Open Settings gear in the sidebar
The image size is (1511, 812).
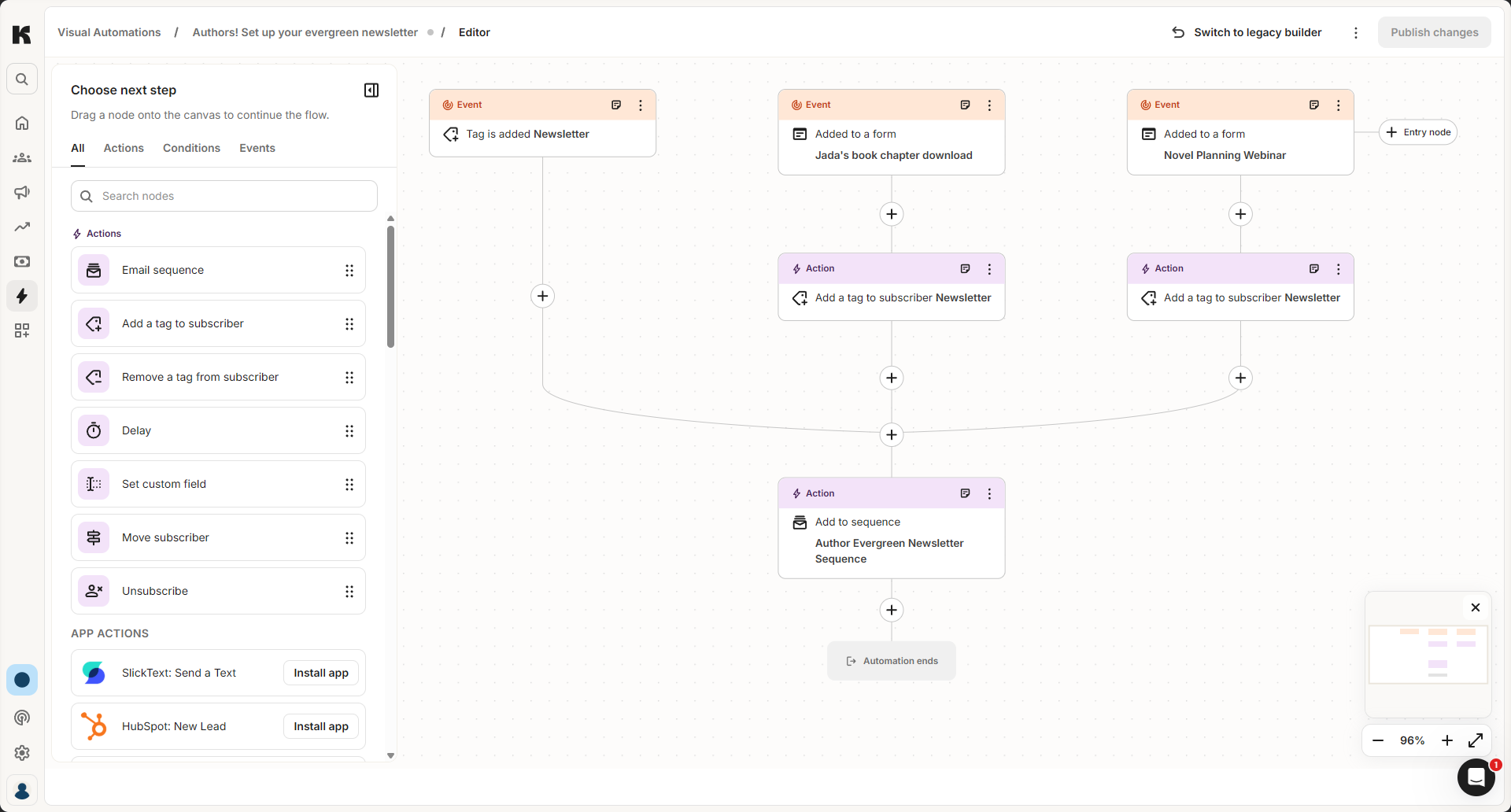coord(22,753)
